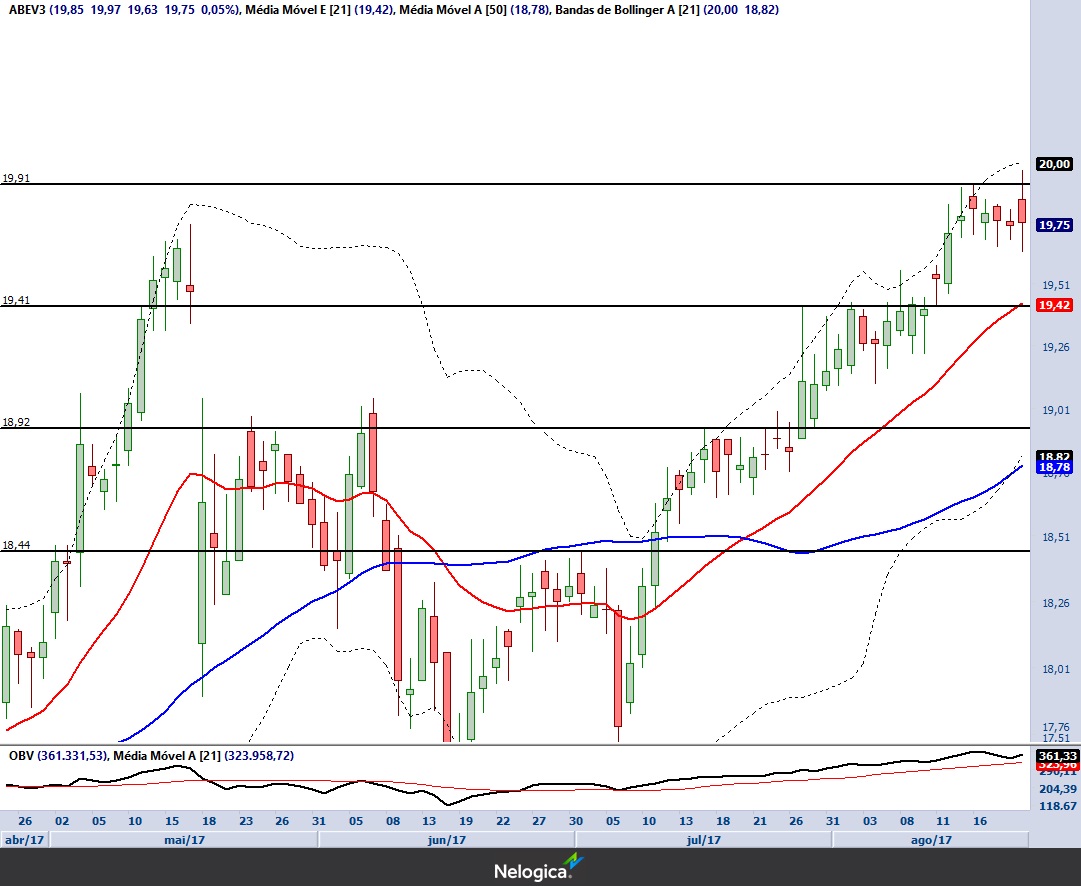1081x886 pixels.
Task: Select the ABEV3 ticker title label
Action: (x=26, y=9)
